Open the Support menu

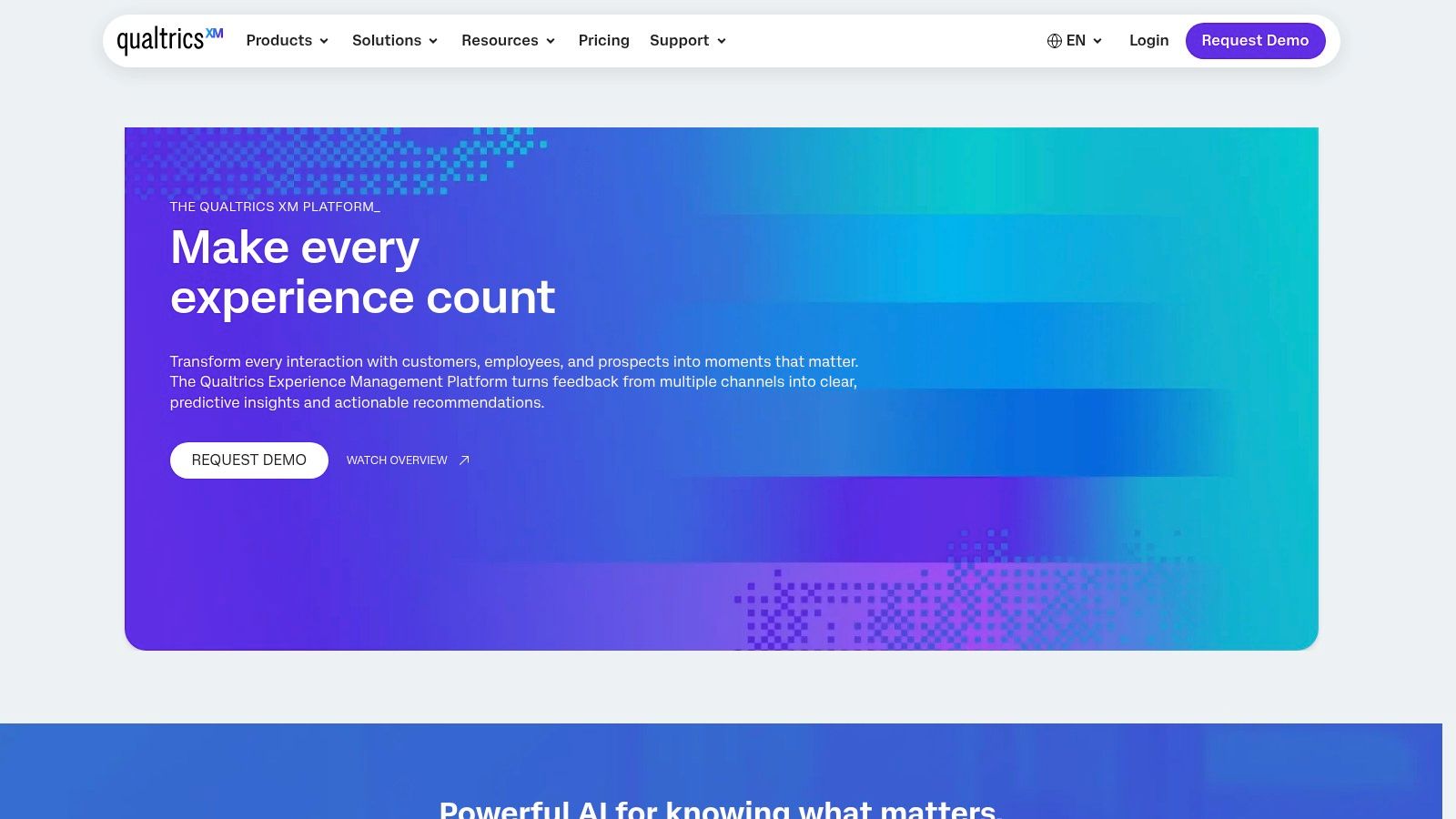pos(679,41)
